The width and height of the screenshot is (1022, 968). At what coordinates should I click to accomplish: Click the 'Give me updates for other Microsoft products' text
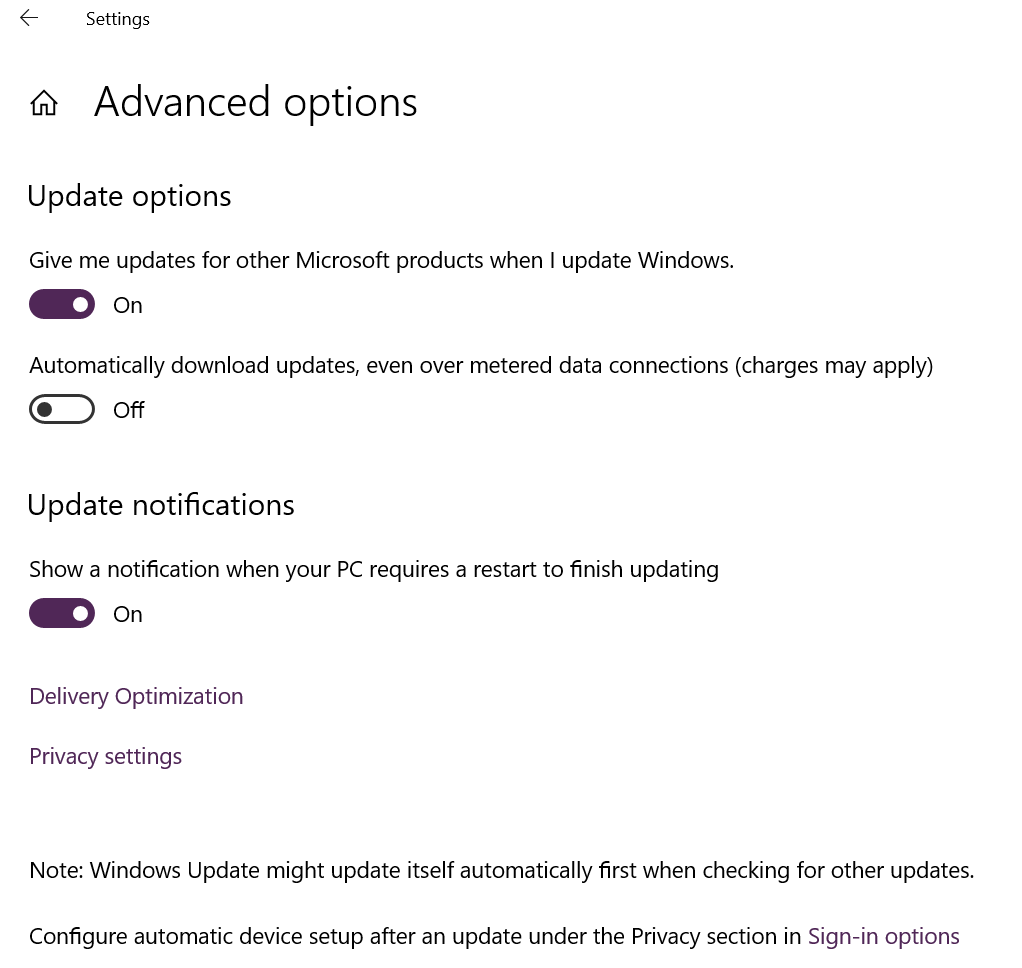[381, 261]
